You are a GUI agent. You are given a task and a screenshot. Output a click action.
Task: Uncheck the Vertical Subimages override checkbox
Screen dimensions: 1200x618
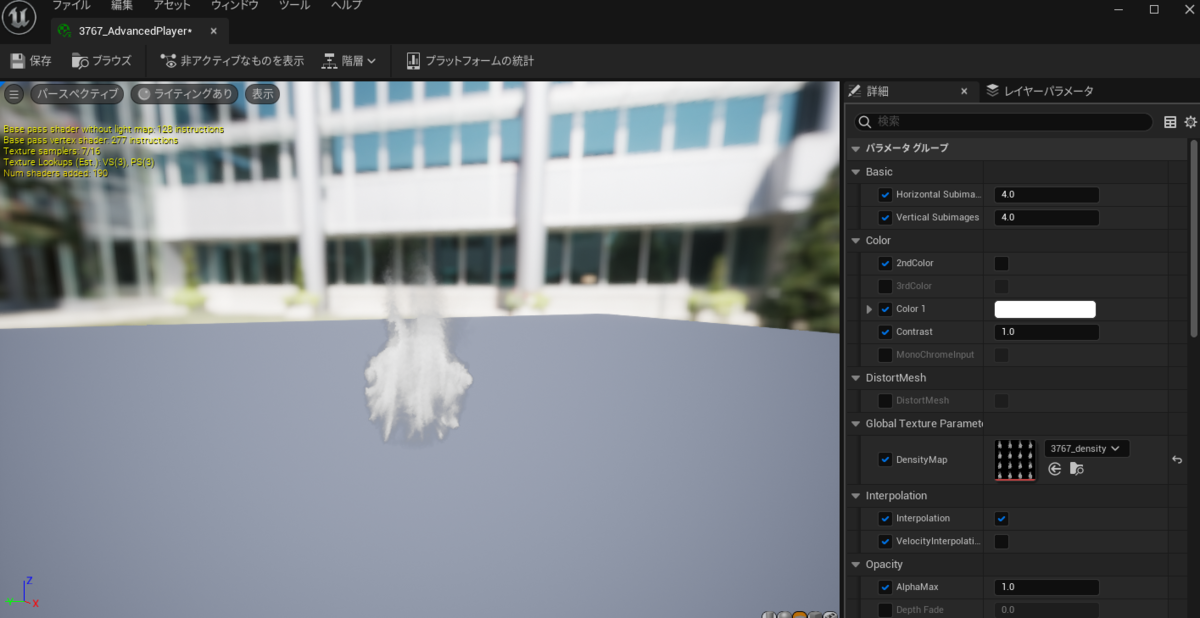click(885, 218)
